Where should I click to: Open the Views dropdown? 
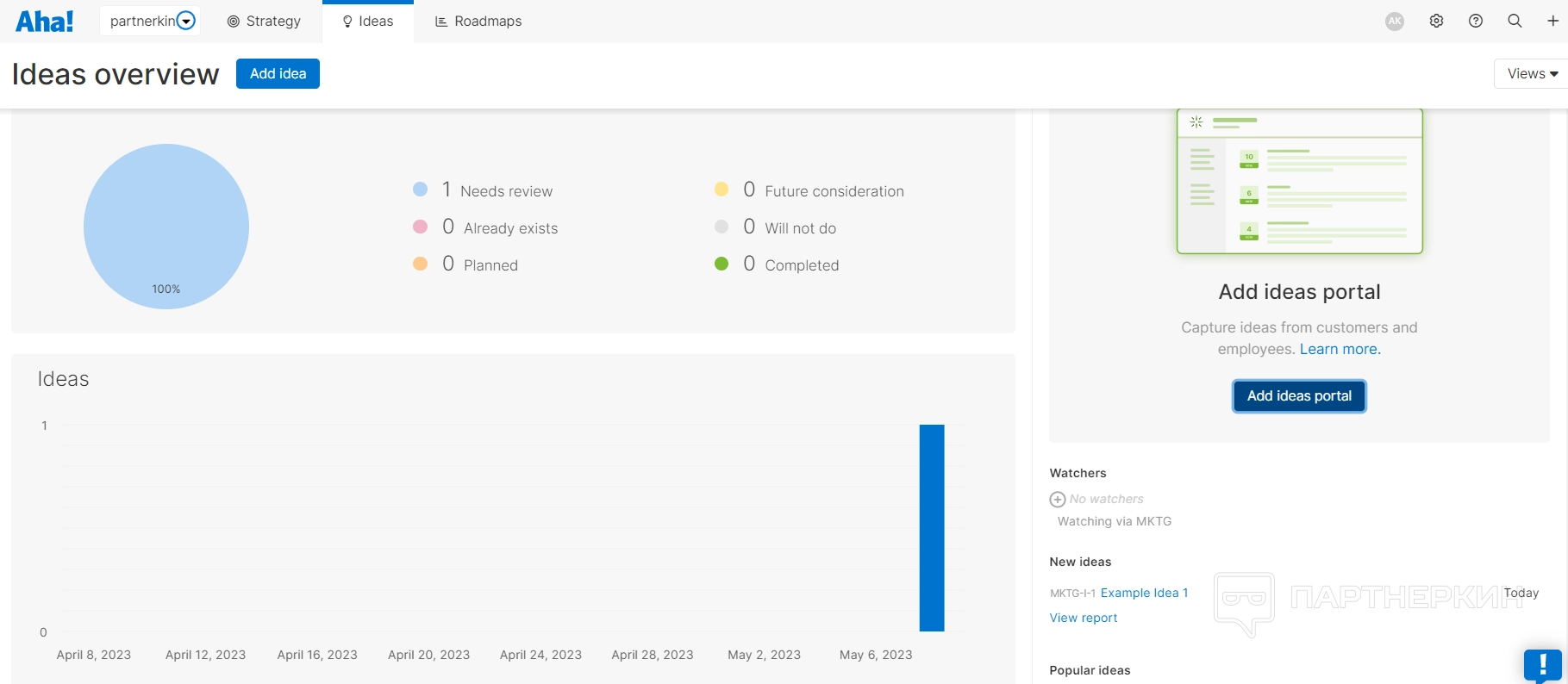(x=1532, y=74)
